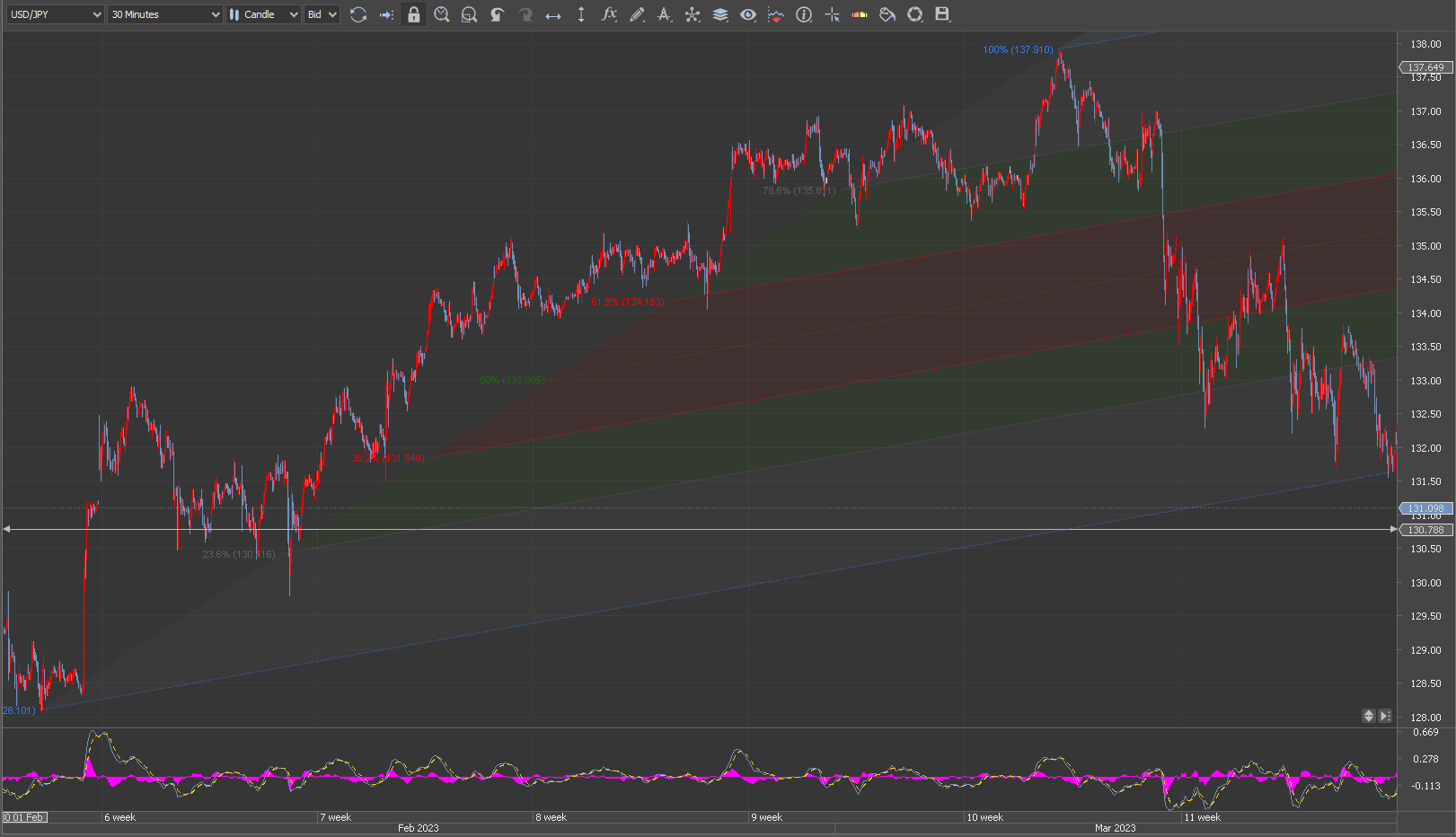
Task: Click the vertical autoscale button on chart
Action: [x=1369, y=716]
